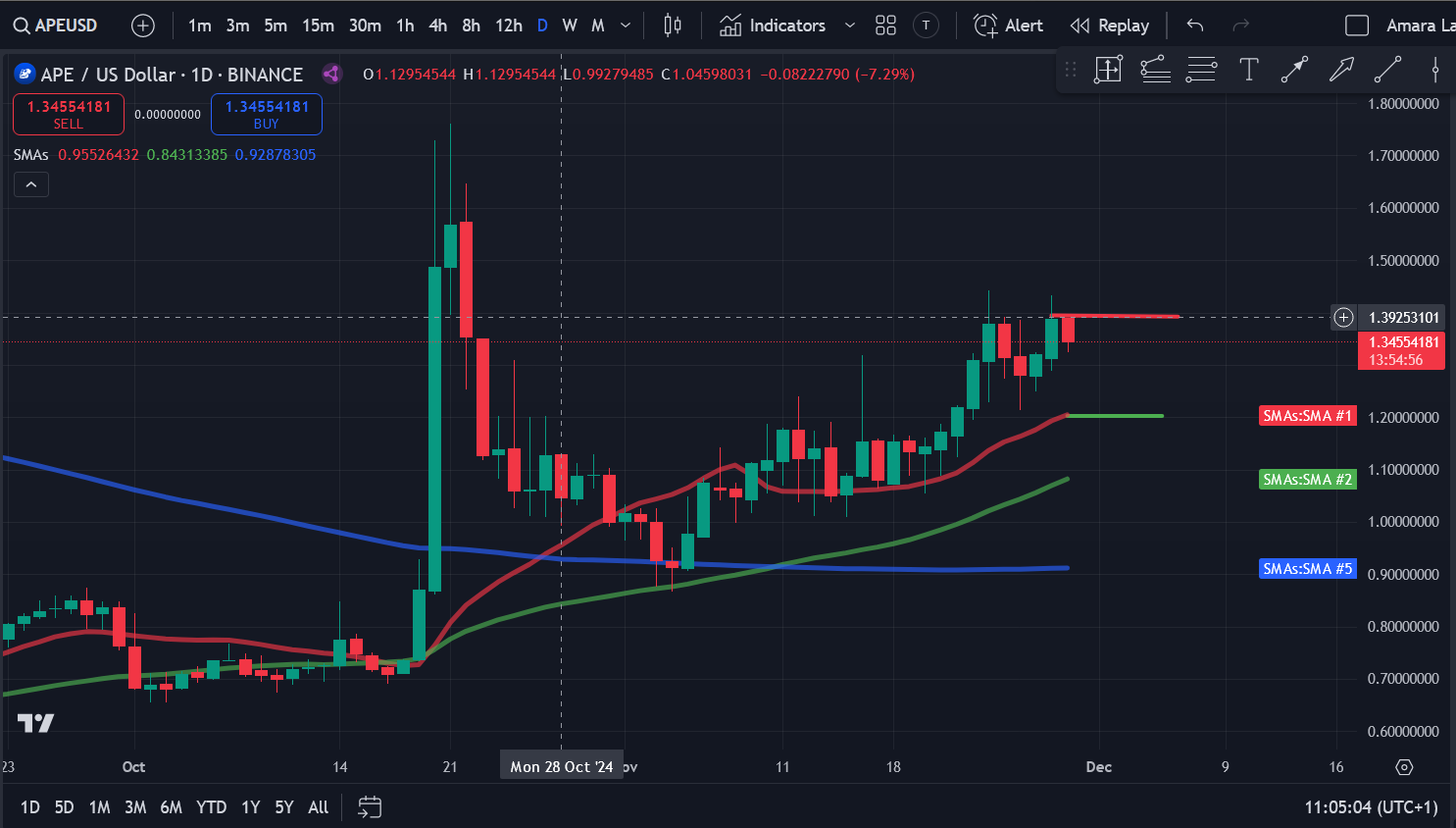
Task: Redo the chart action
Action: tap(1240, 26)
